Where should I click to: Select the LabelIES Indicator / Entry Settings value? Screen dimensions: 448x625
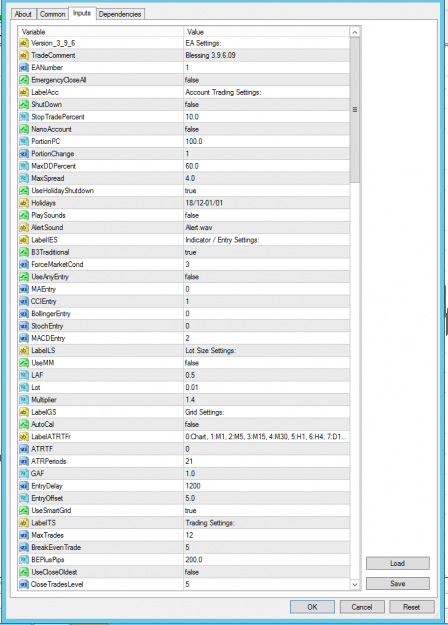(222, 240)
